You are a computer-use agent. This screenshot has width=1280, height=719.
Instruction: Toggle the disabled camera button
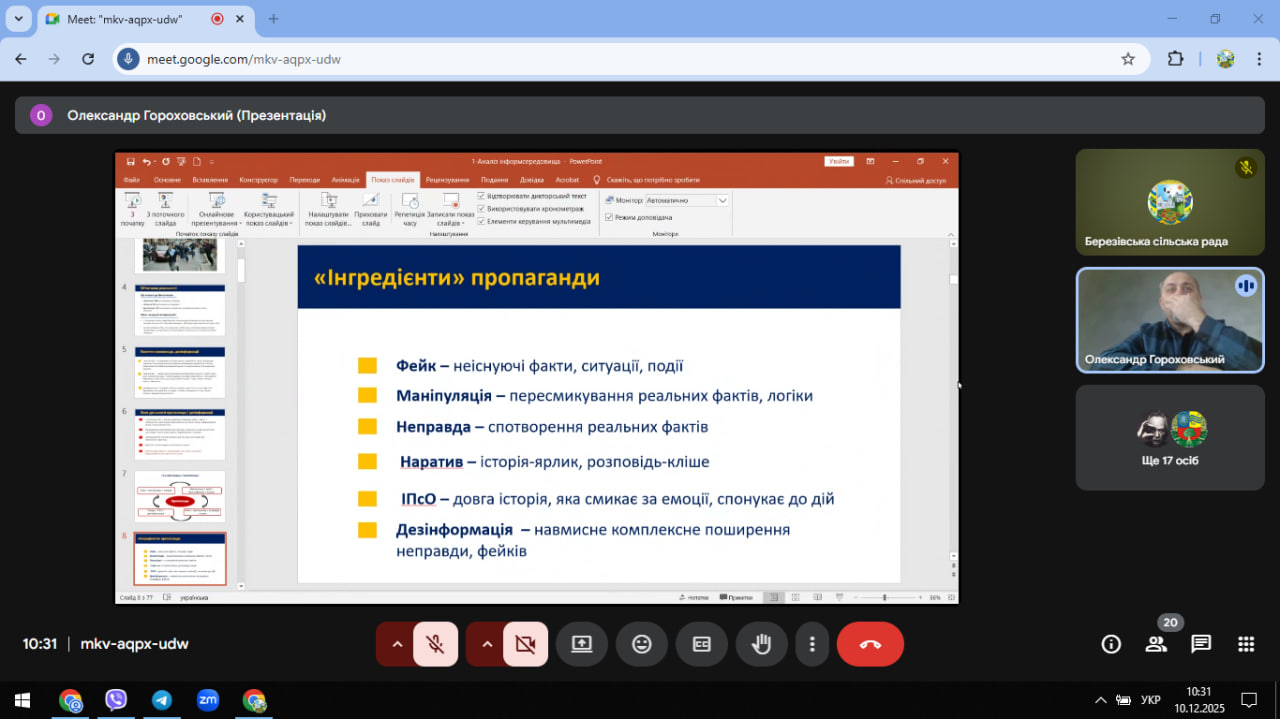(x=525, y=644)
